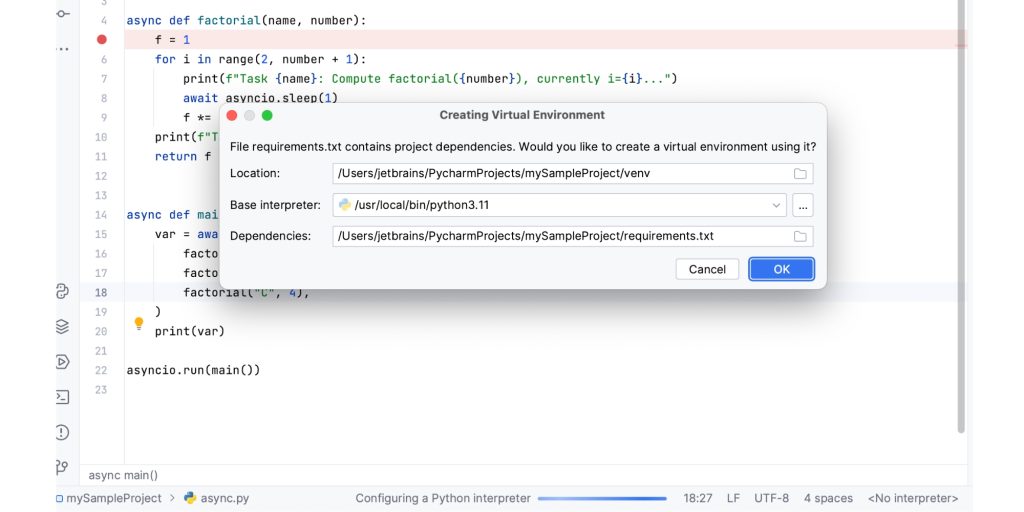Click the more tool windows ellipsis

[x=63, y=47]
